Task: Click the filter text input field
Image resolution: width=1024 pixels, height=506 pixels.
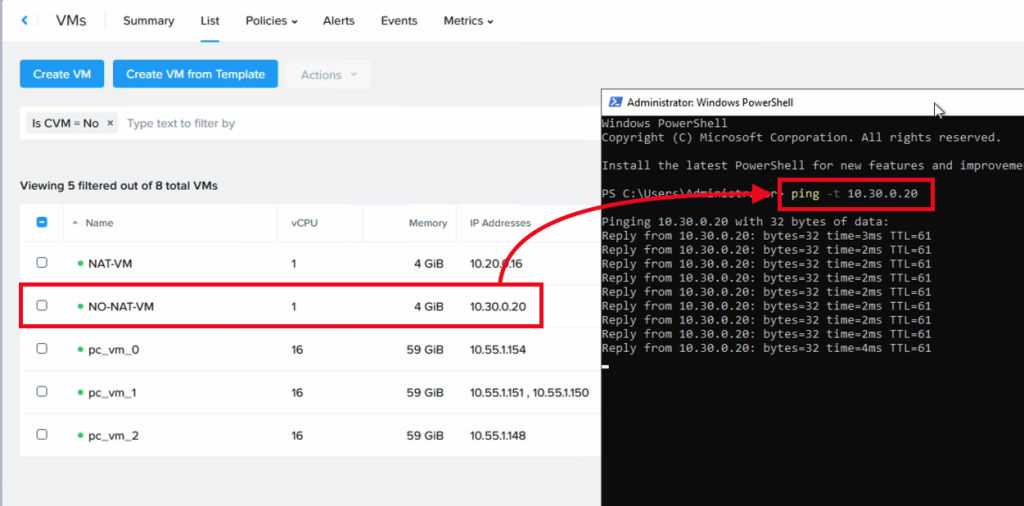Action: coord(359,123)
